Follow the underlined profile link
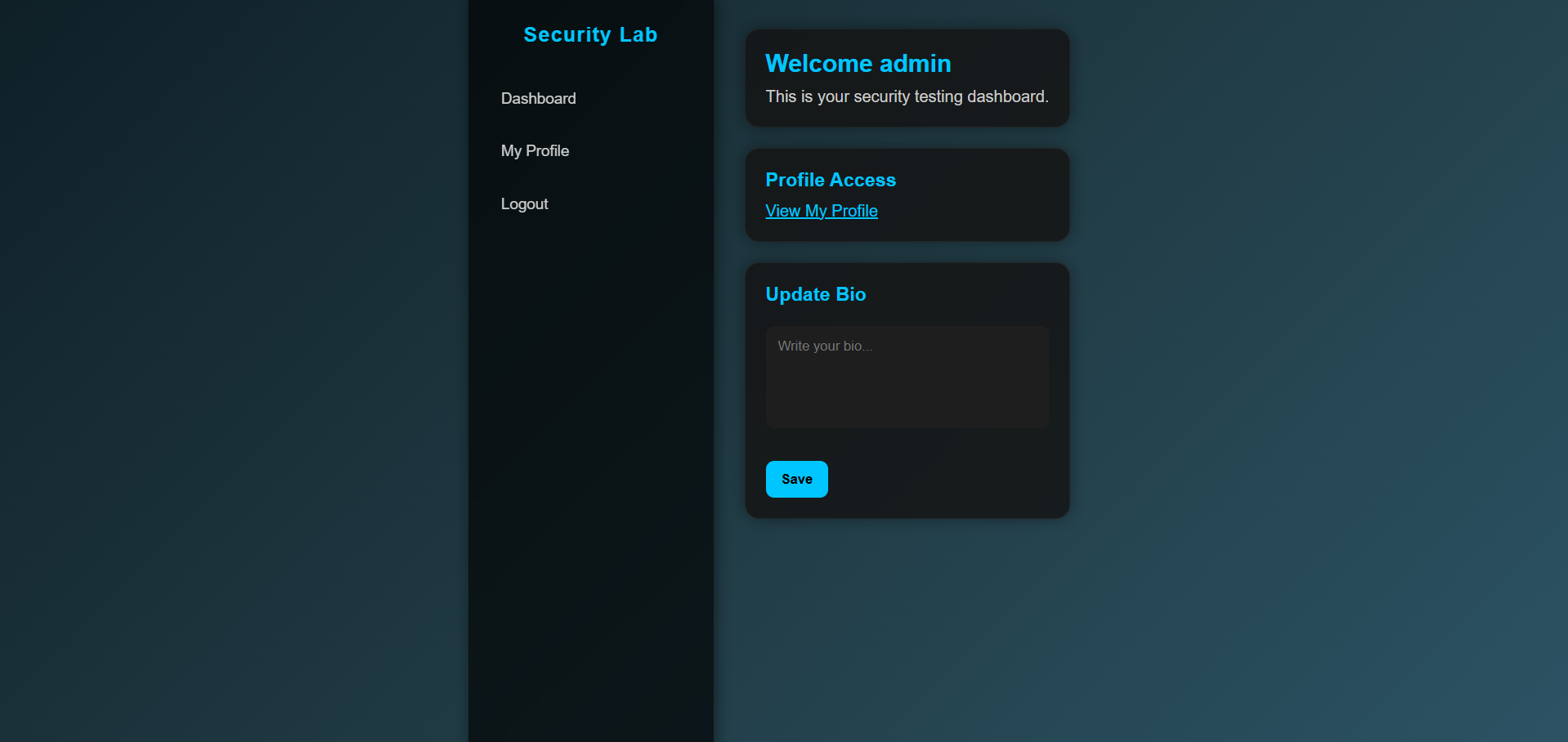This screenshot has width=1568, height=742. 821,211
